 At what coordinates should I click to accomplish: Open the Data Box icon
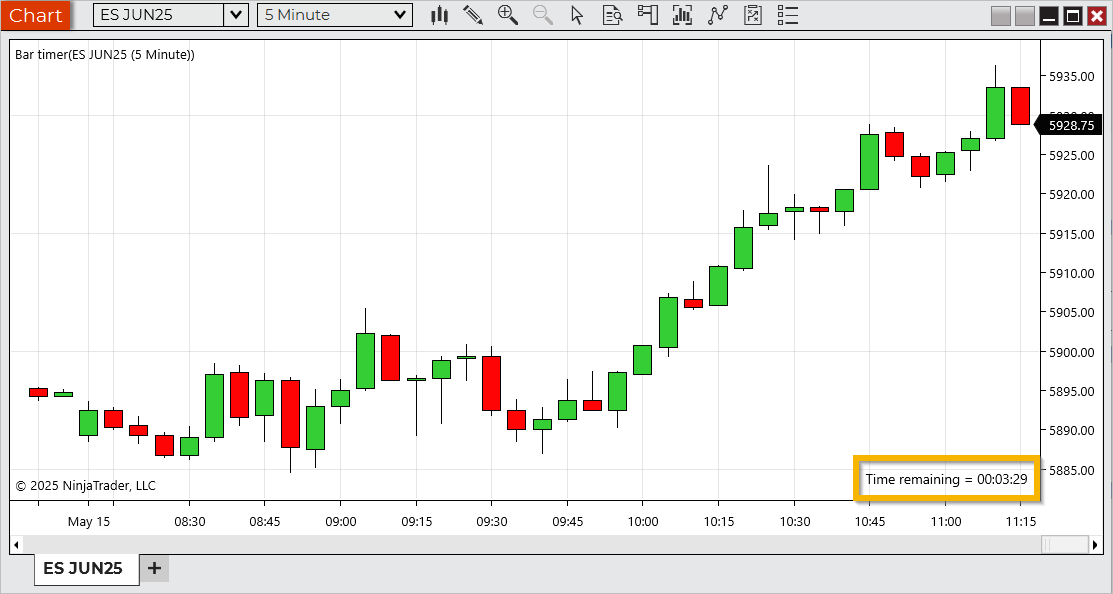coord(612,15)
